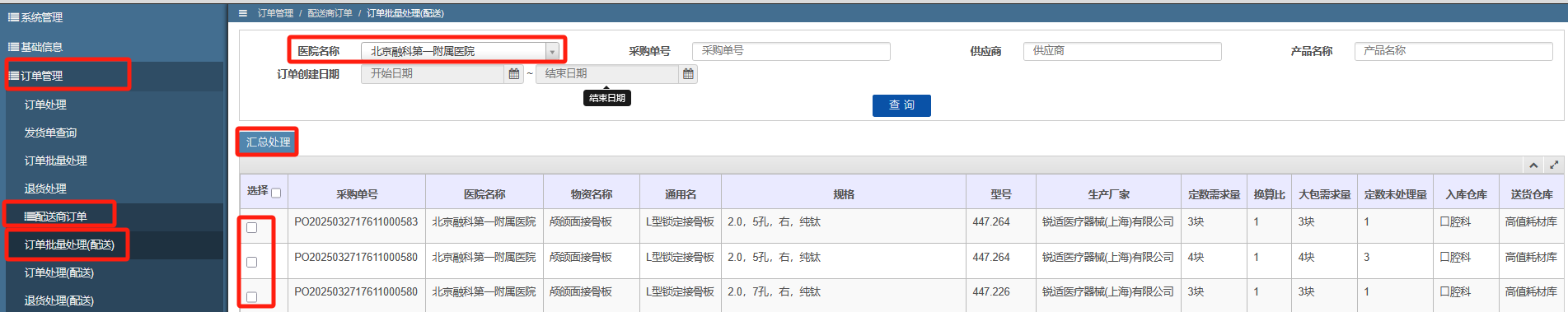Click the 查询 search button
The height and width of the screenshot is (312, 1568).
tap(901, 105)
